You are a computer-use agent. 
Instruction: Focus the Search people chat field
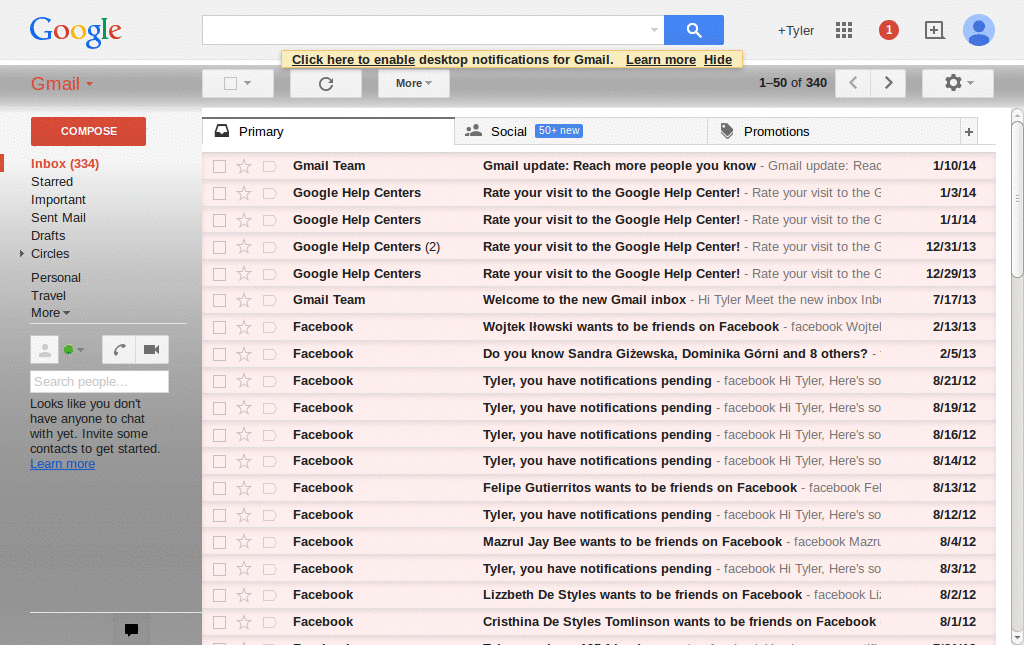click(x=99, y=381)
